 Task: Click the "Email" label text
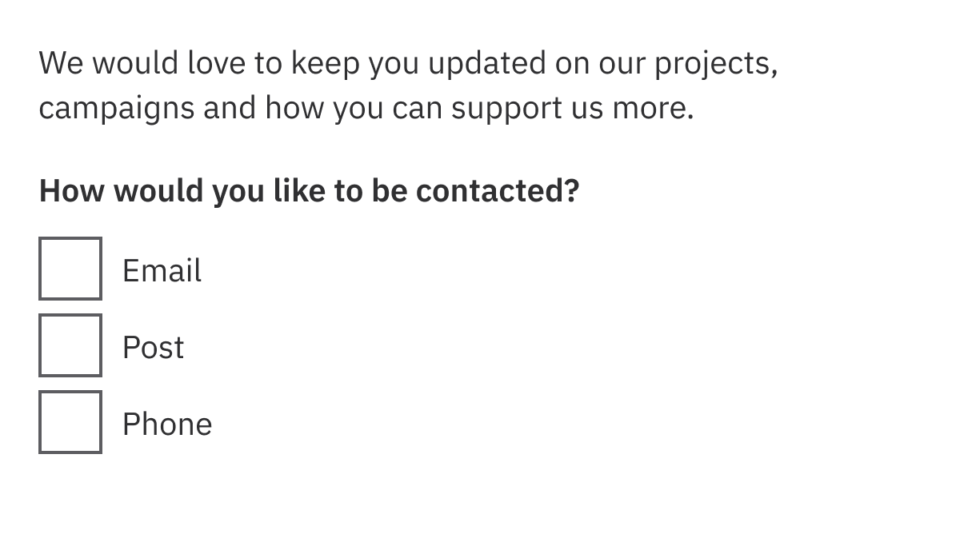point(162,271)
